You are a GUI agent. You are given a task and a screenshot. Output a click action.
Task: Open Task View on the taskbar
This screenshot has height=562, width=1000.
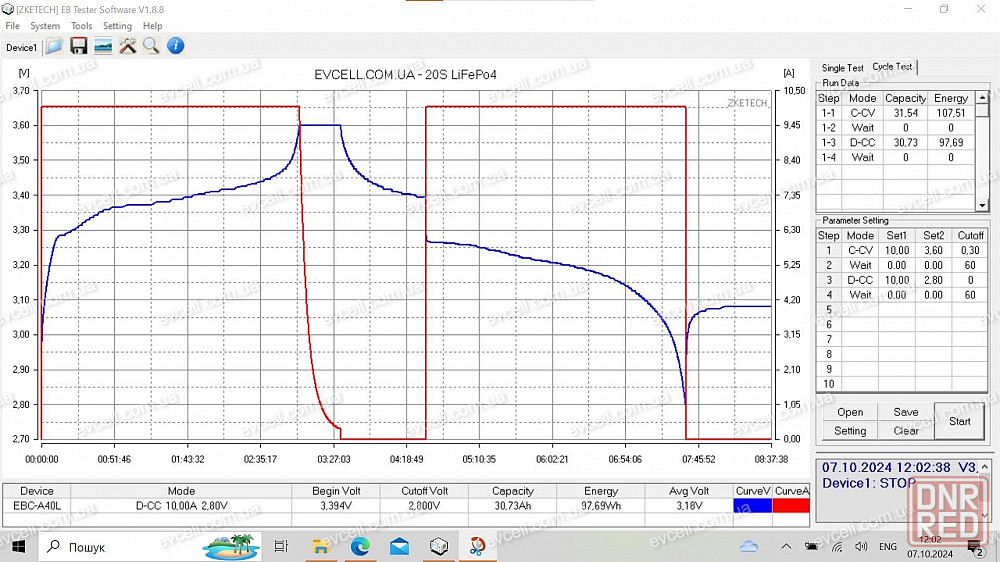tap(281, 547)
